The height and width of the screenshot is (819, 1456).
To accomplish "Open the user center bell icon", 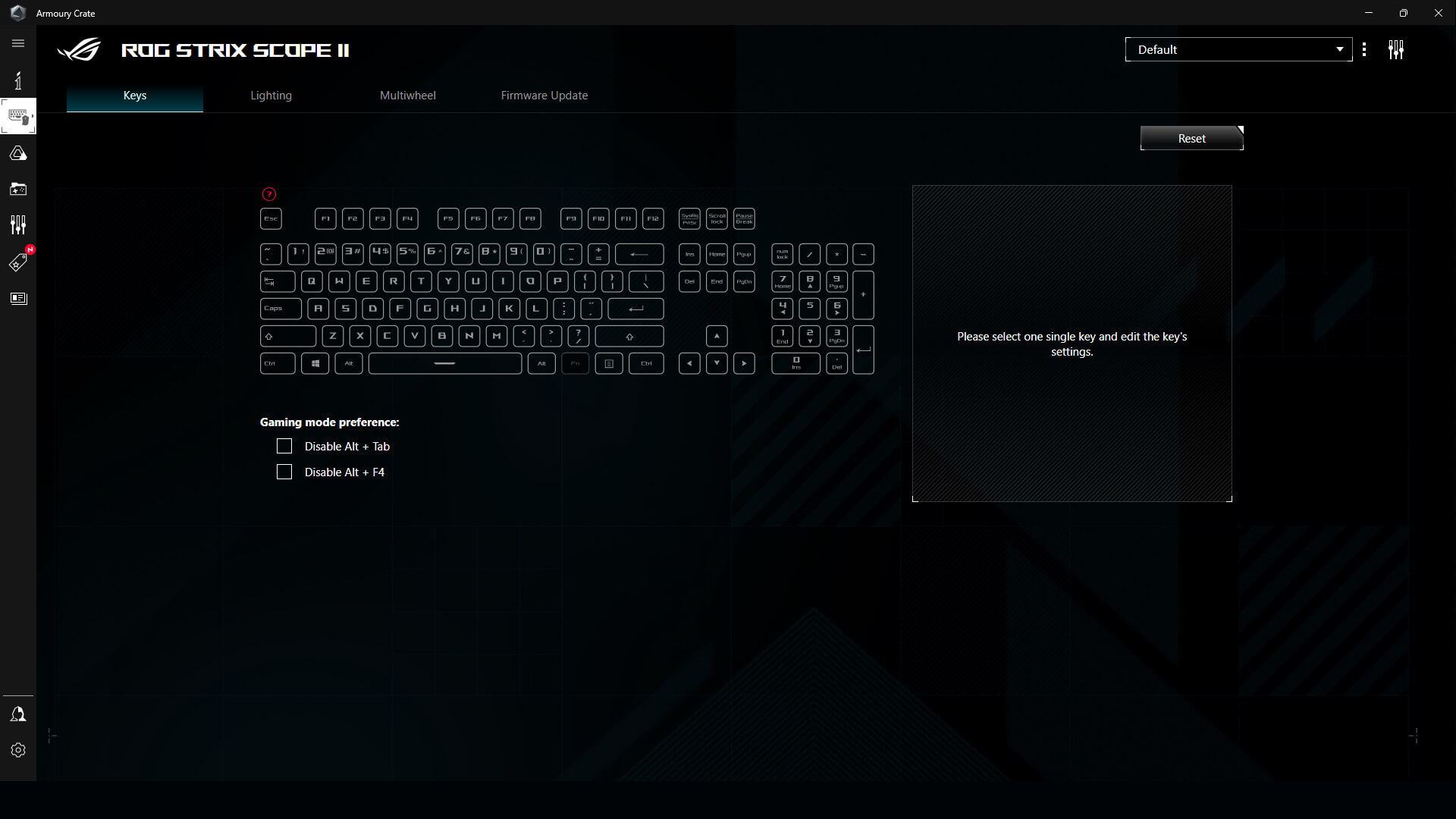I will (x=18, y=714).
